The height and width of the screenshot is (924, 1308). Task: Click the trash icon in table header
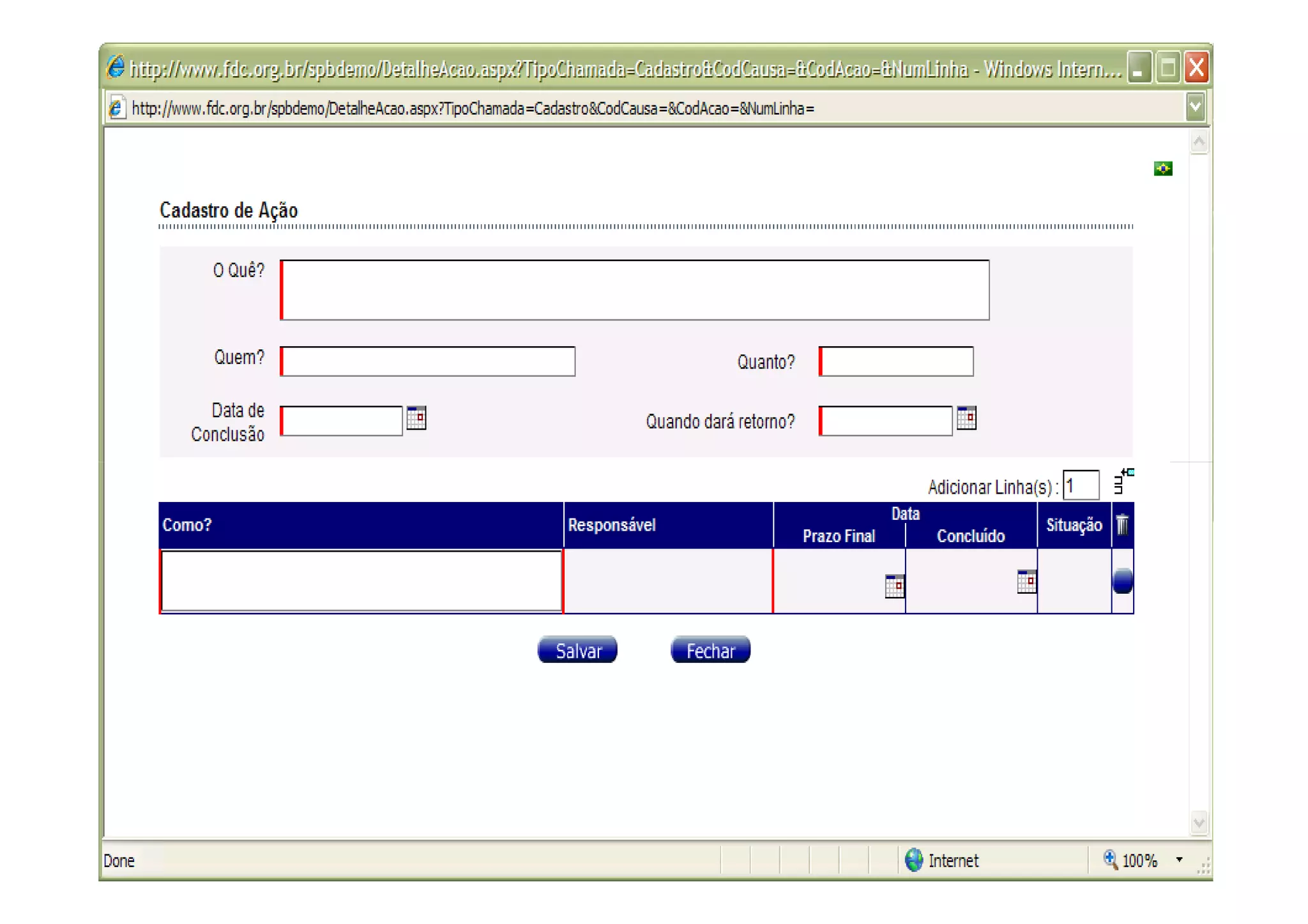point(1122,525)
